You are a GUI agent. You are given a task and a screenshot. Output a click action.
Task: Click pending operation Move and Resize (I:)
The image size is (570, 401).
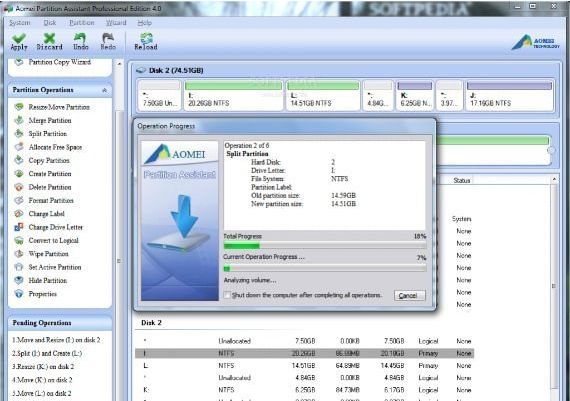(56, 340)
